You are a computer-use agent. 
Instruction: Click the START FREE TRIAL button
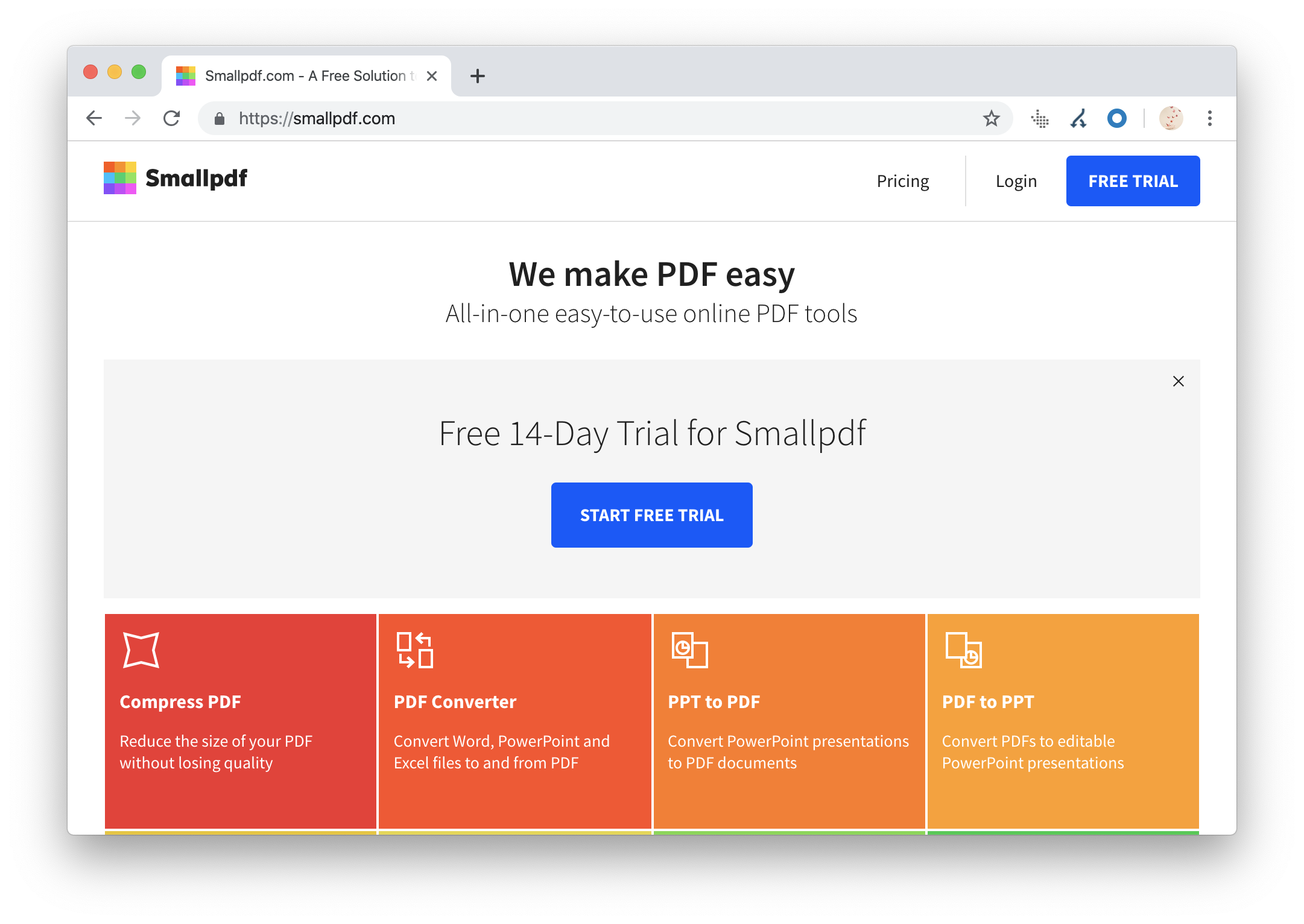click(652, 514)
